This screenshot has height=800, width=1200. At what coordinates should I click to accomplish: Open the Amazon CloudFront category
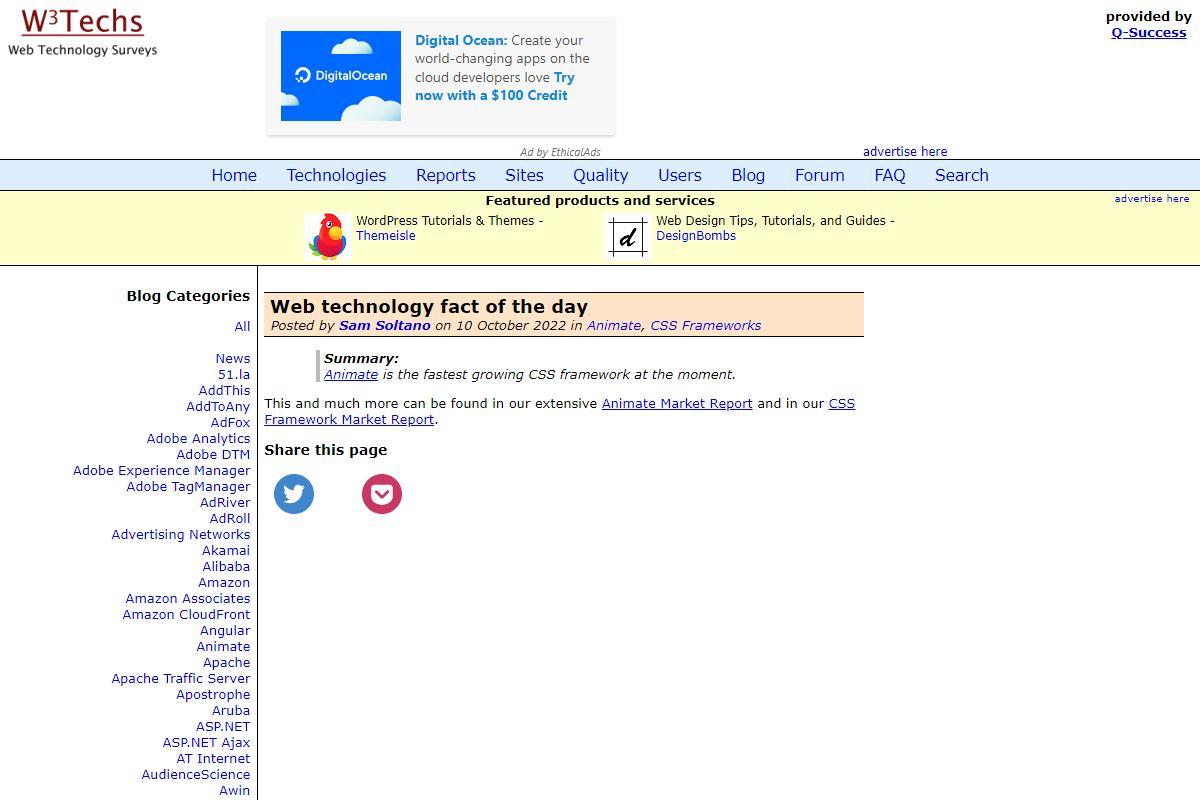187,614
